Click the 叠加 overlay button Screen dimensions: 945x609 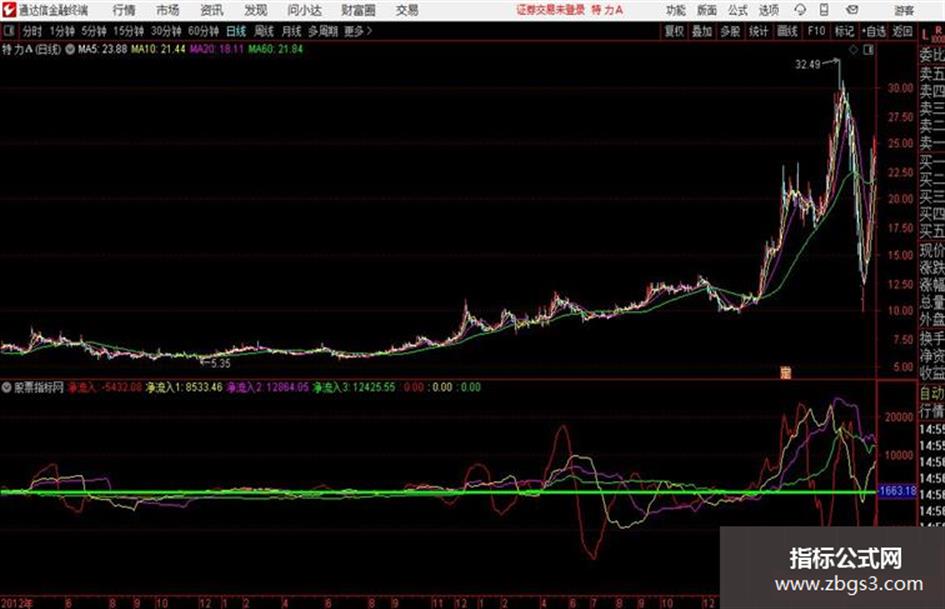702,31
